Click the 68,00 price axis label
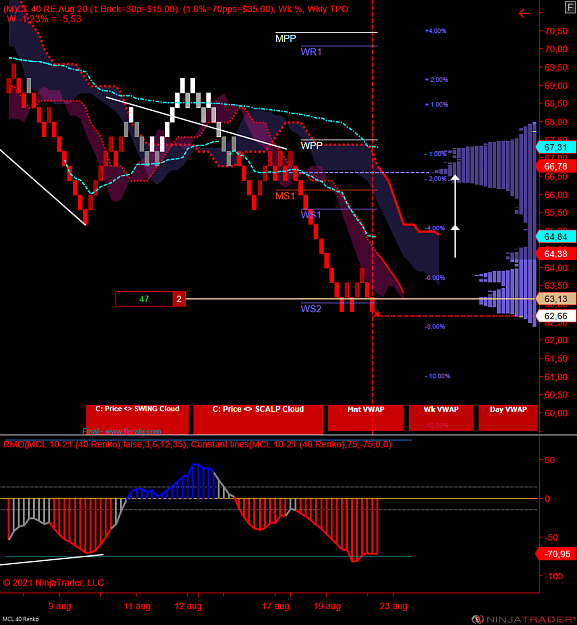 pyautogui.click(x=556, y=122)
